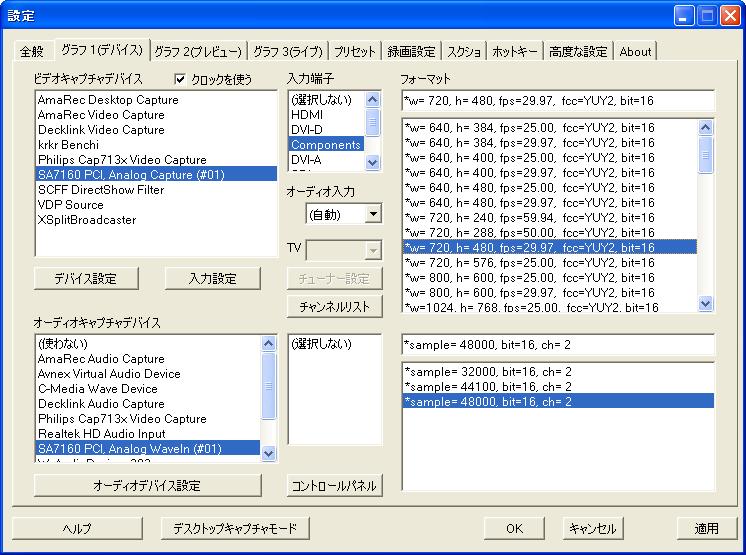Select SCFF DirectShow Filter
This screenshot has width=746, height=555.
point(156,190)
